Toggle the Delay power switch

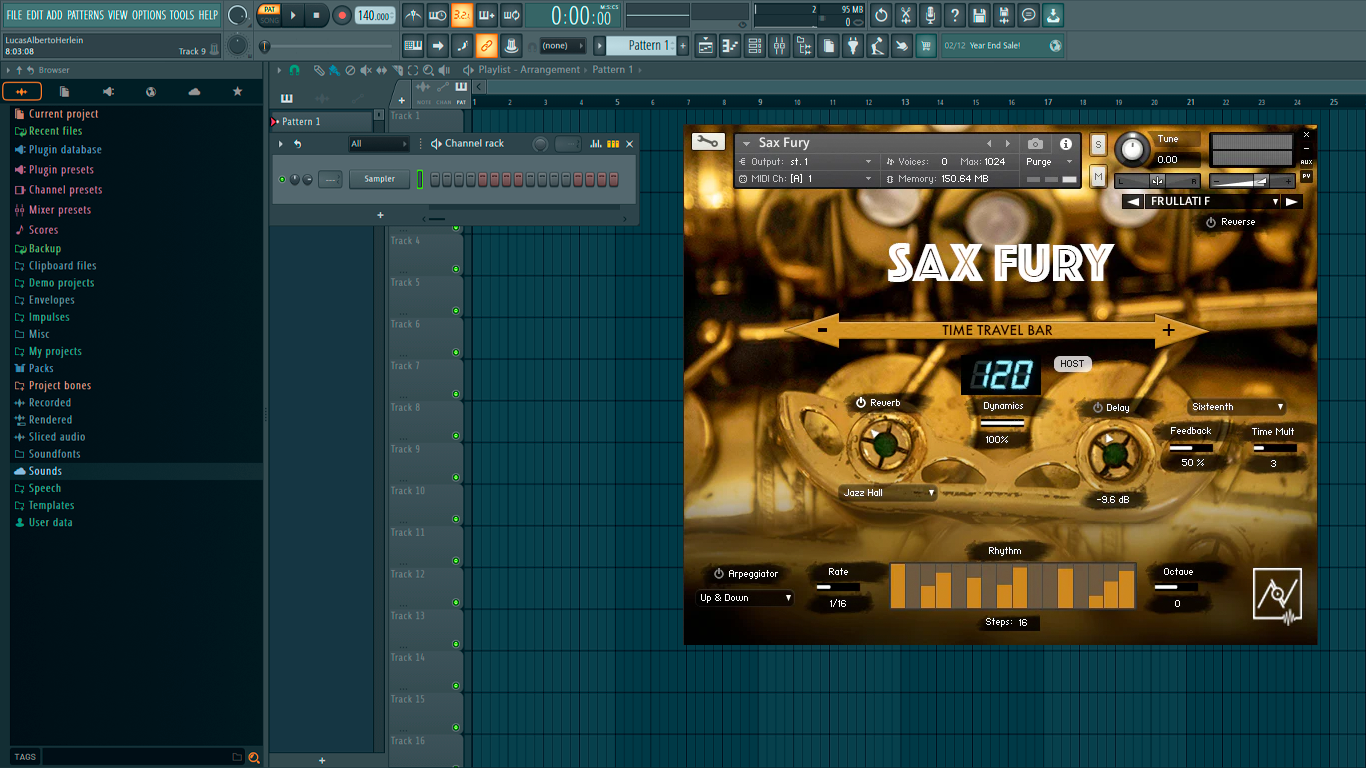(1097, 408)
